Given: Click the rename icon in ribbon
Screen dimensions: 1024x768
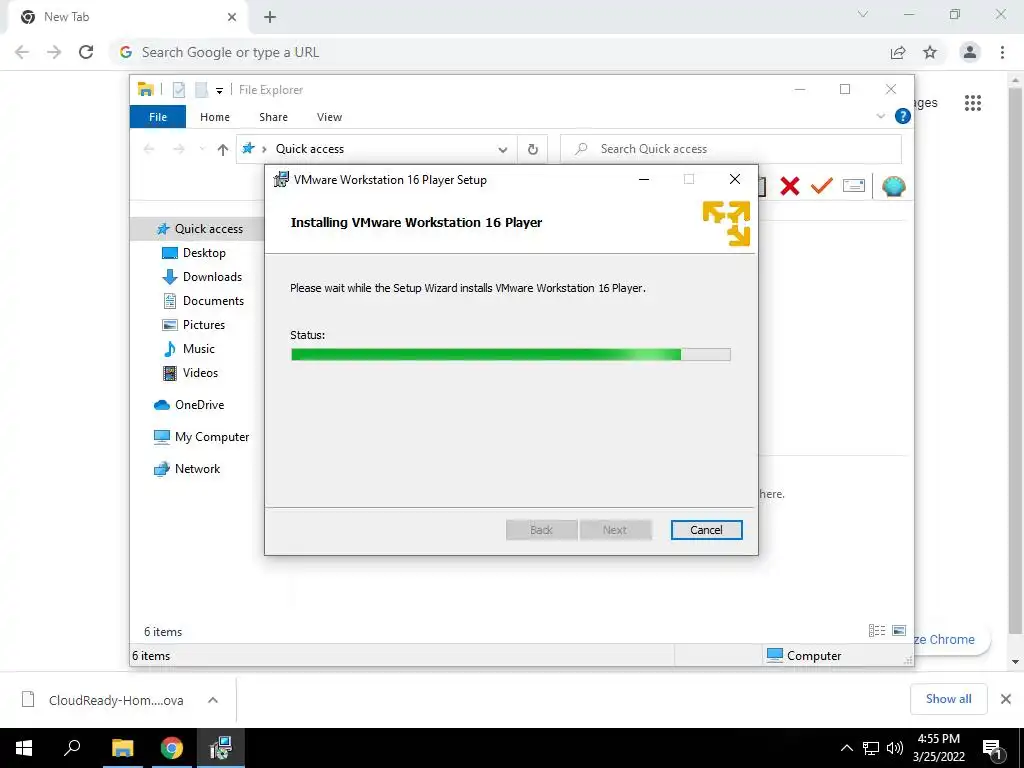Looking at the screenshot, I should point(854,186).
